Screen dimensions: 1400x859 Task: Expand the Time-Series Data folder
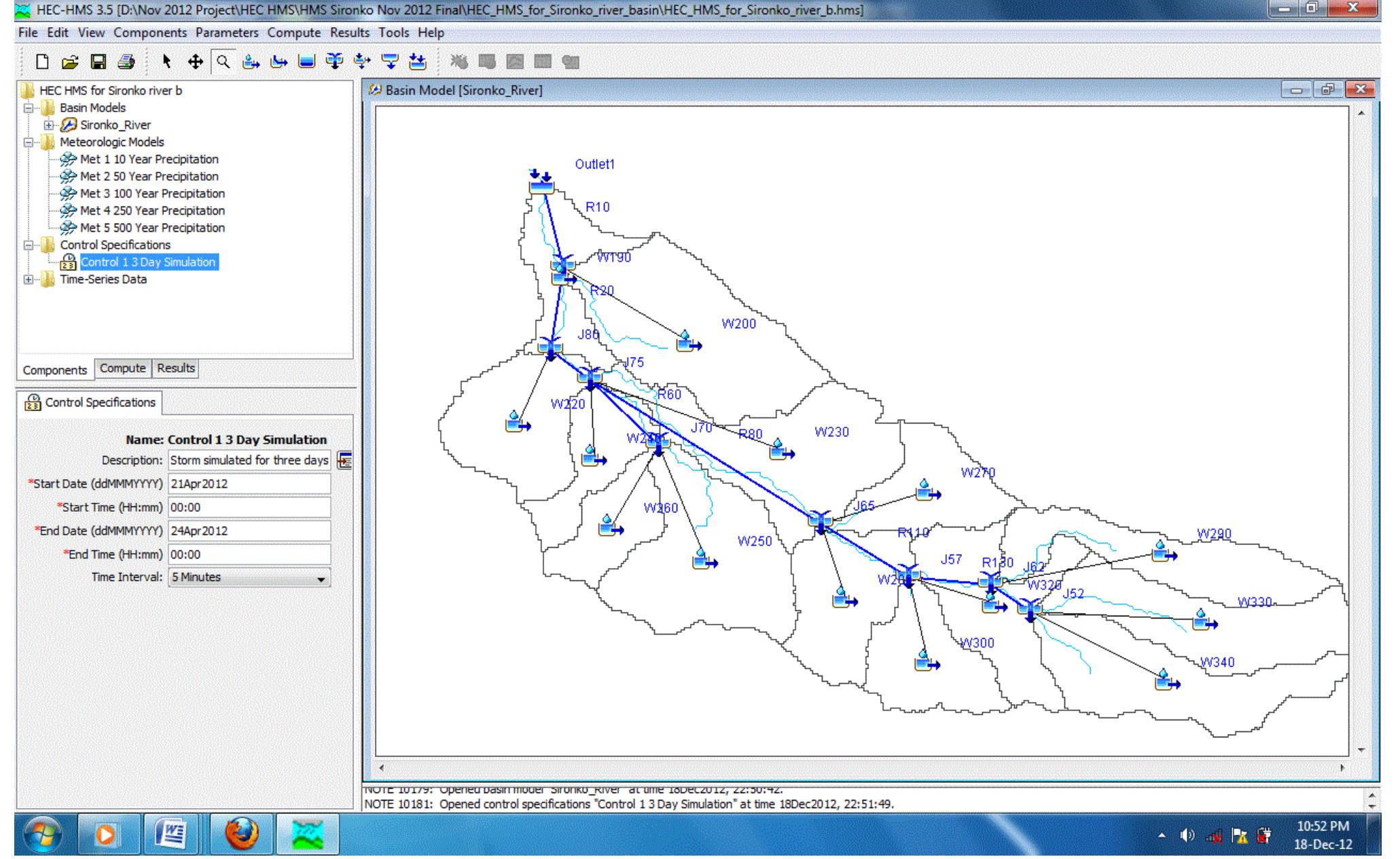[29, 279]
